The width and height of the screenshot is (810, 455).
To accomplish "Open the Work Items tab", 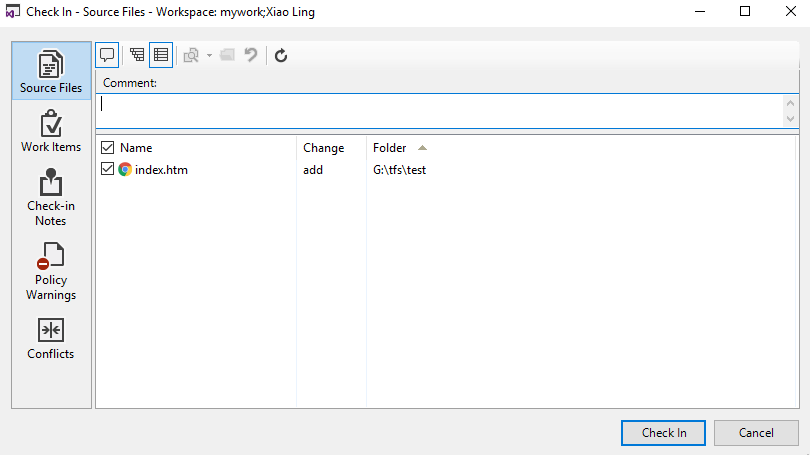I will point(51,132).
